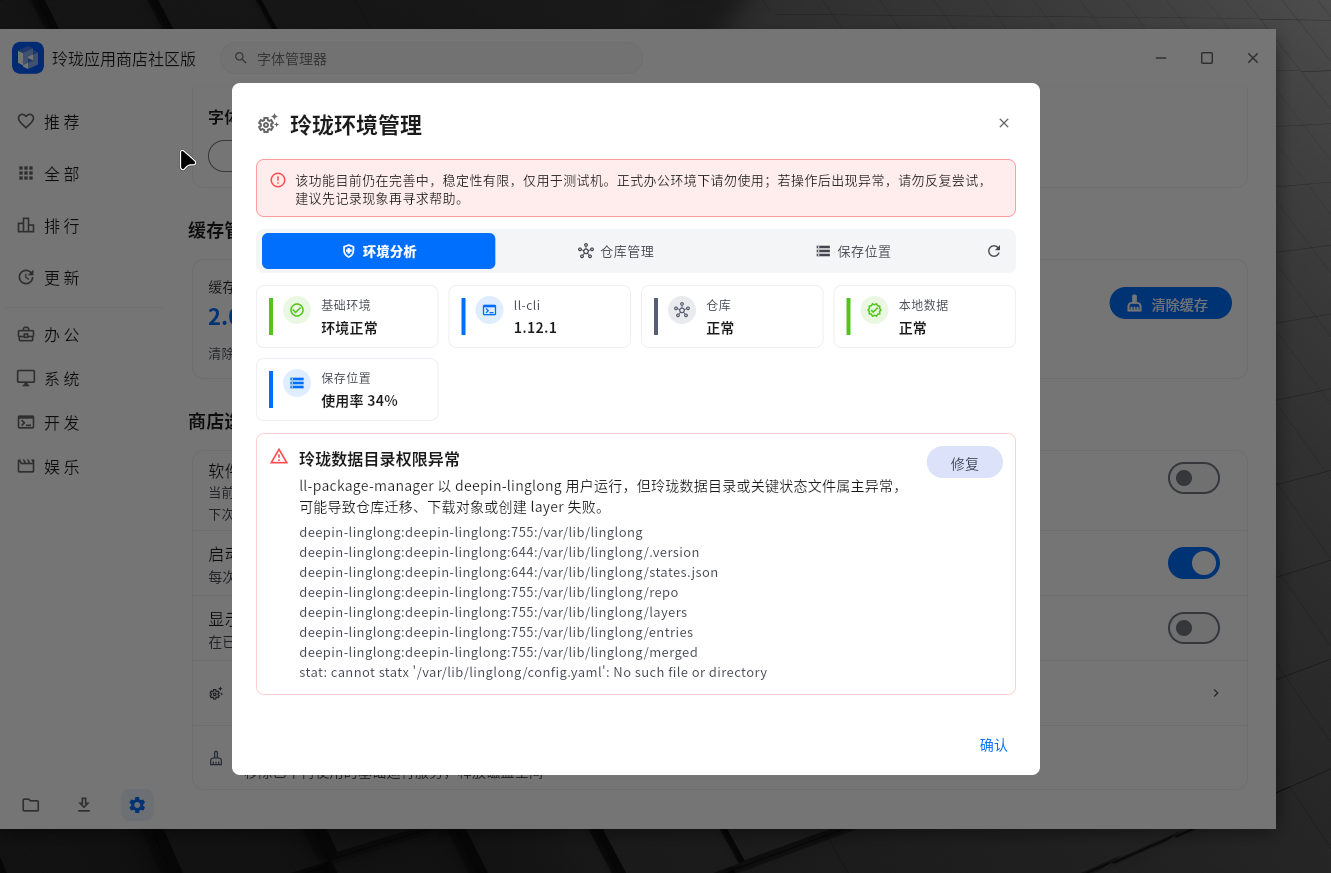Click the shield icon on 环境分析 tab
The height and width of the screenshot is (873, 1331).
(x=348, y=251)
